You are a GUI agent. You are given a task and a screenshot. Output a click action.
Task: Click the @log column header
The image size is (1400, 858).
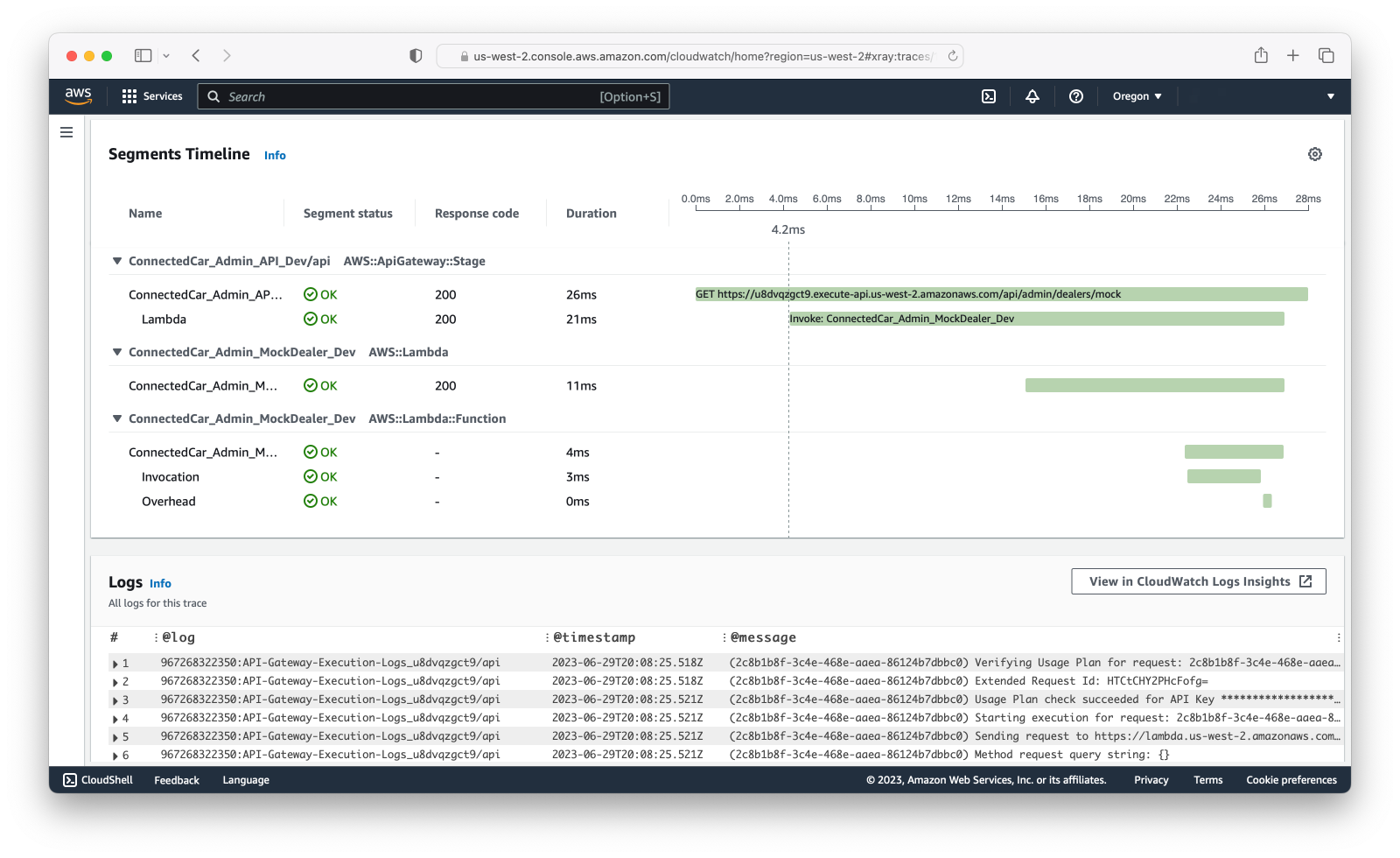(x=178, y=637)
